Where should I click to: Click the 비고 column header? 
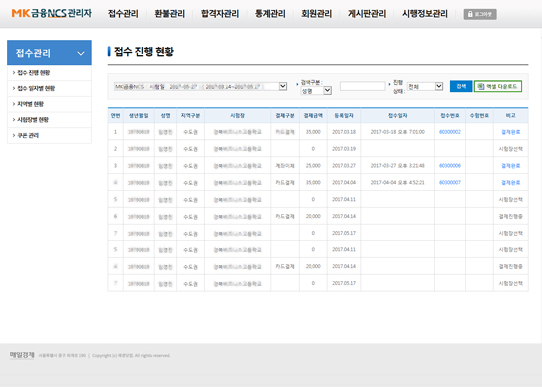(511, 115)
